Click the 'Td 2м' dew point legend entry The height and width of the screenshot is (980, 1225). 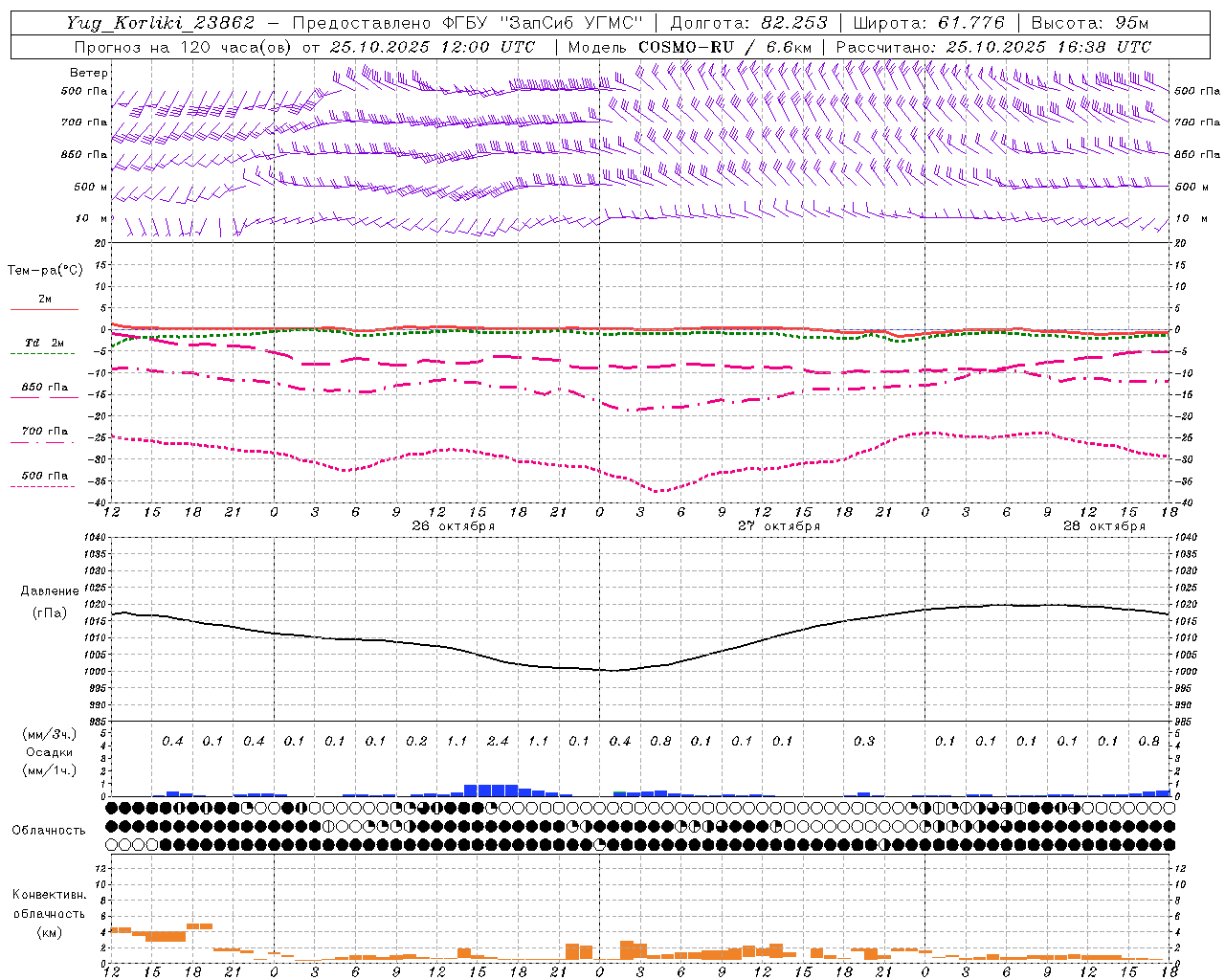click(x=45, y=343)
